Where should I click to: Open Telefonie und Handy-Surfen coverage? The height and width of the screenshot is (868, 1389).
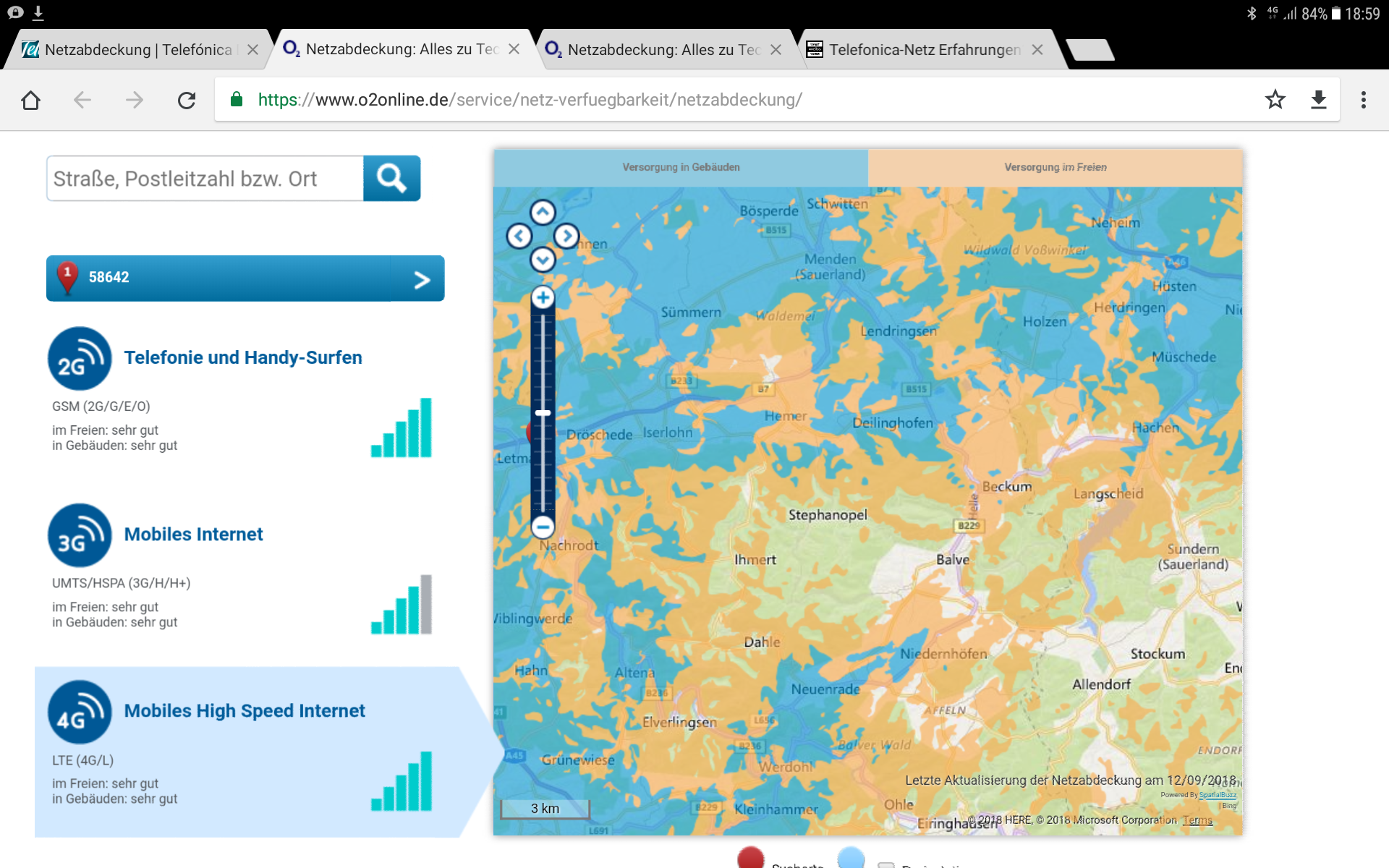pyautogui.click(x=243, y=357)
